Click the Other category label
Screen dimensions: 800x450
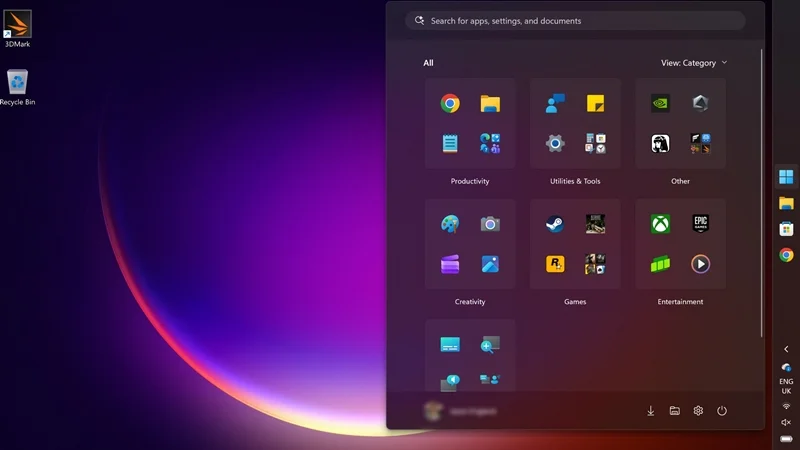click(680, 181)
